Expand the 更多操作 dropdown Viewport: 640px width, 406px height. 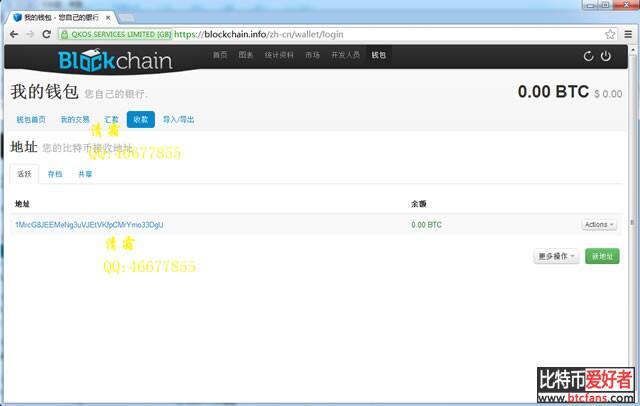coord(556,256)
